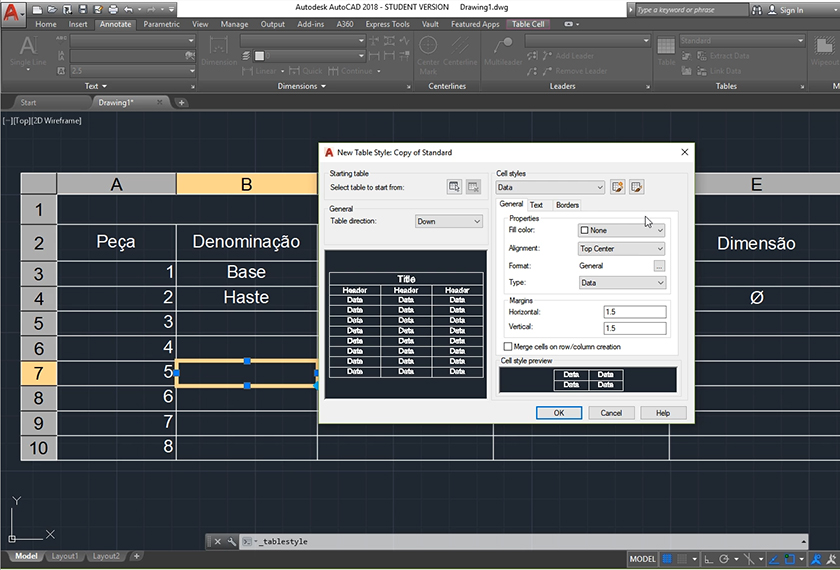Click the remove starting table icon
The width and height of the screenshot is (840, 570).
click(474, 187)
